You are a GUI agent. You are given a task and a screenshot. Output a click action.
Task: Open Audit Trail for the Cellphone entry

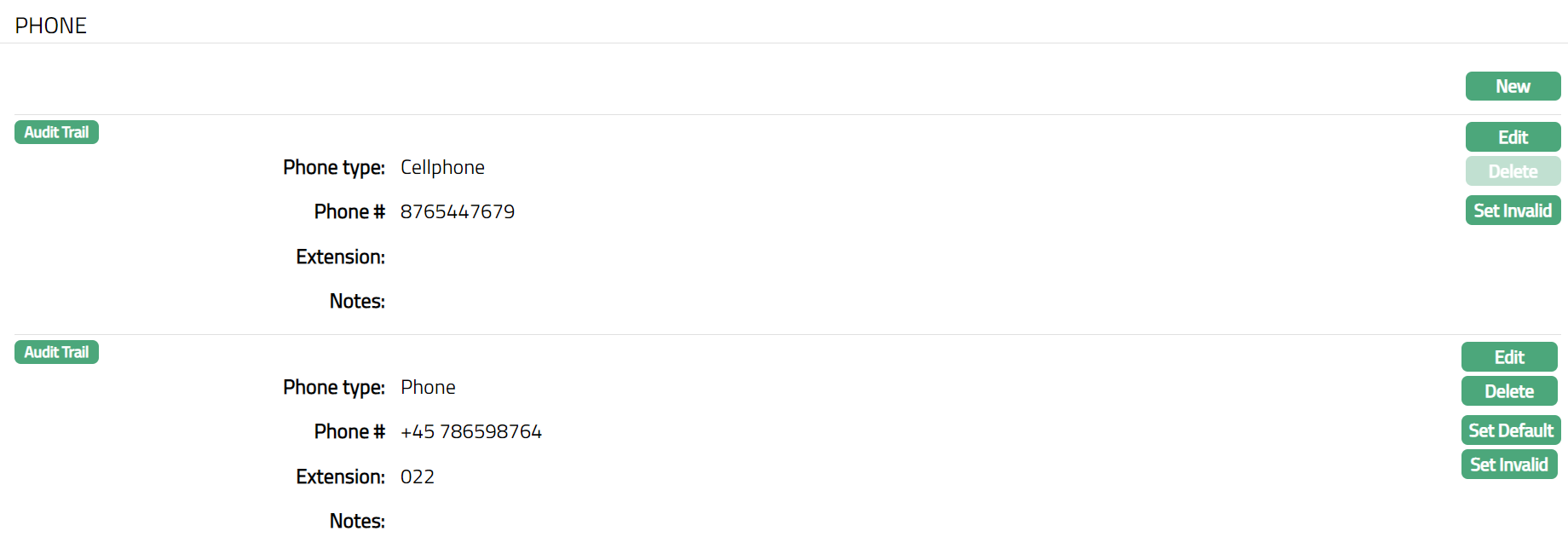coord(56,132)
